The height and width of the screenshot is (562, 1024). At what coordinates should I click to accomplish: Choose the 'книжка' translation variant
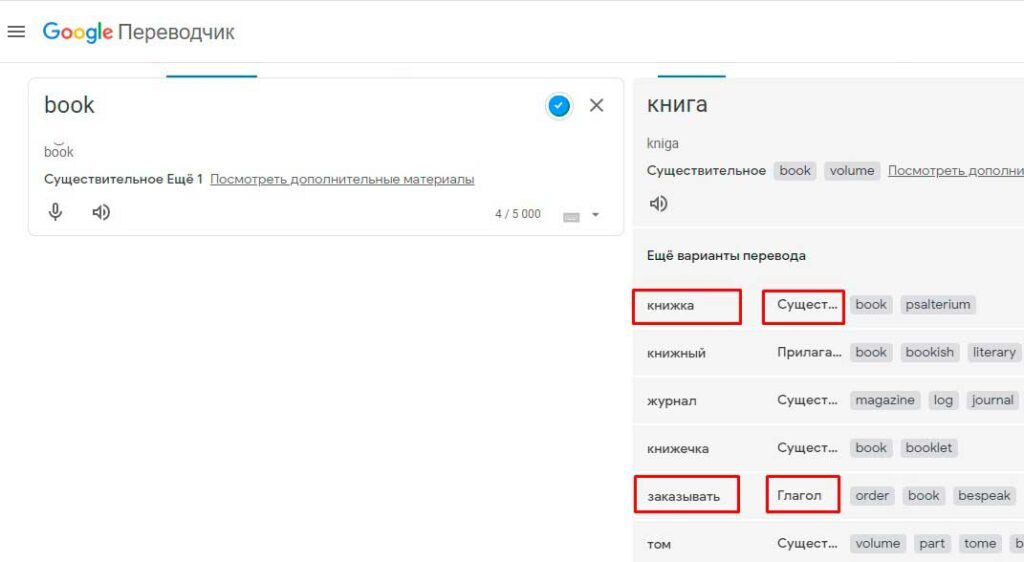coord(671,305)
